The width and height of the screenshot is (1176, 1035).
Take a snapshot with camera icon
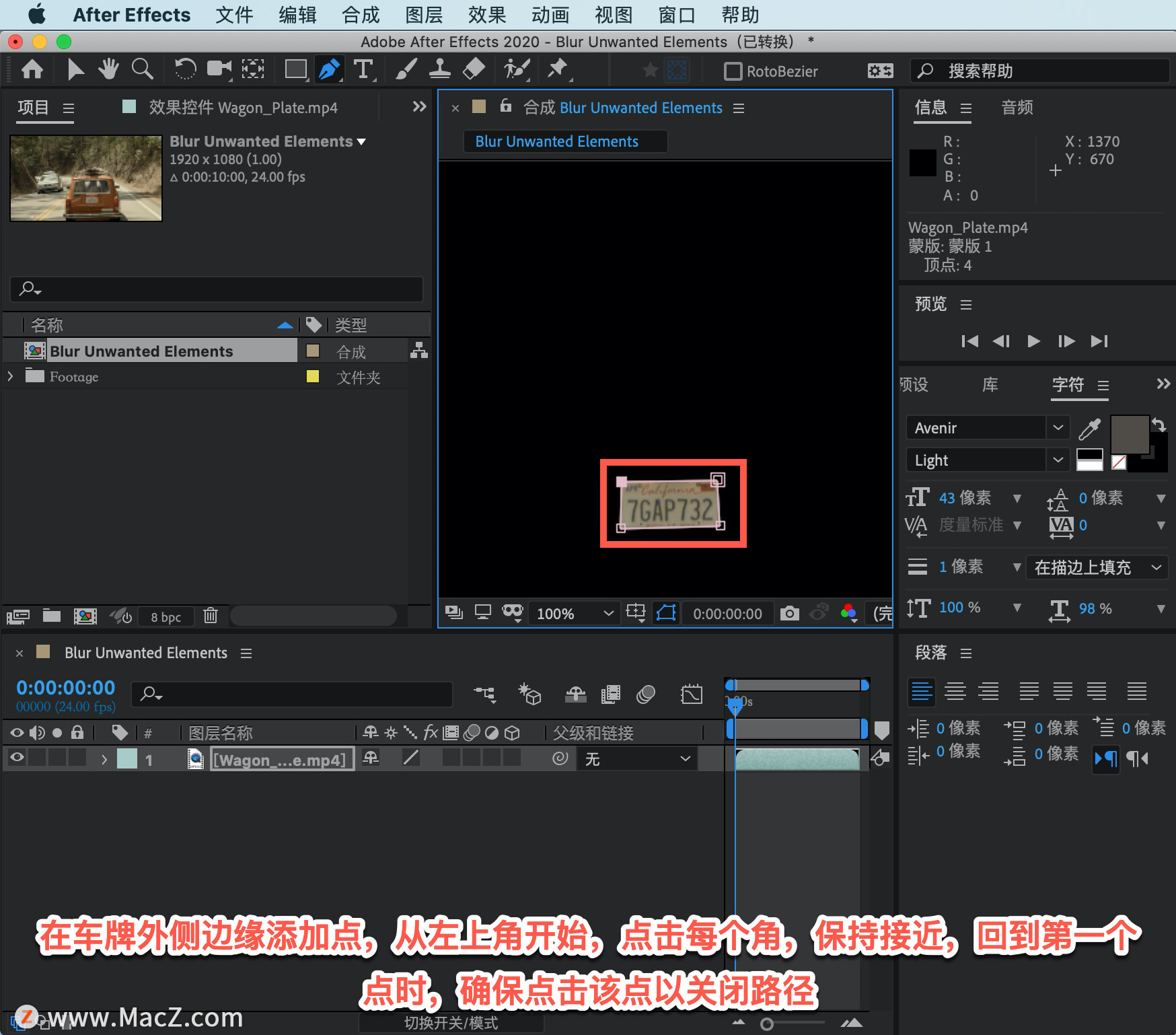(x=790, y=613)
